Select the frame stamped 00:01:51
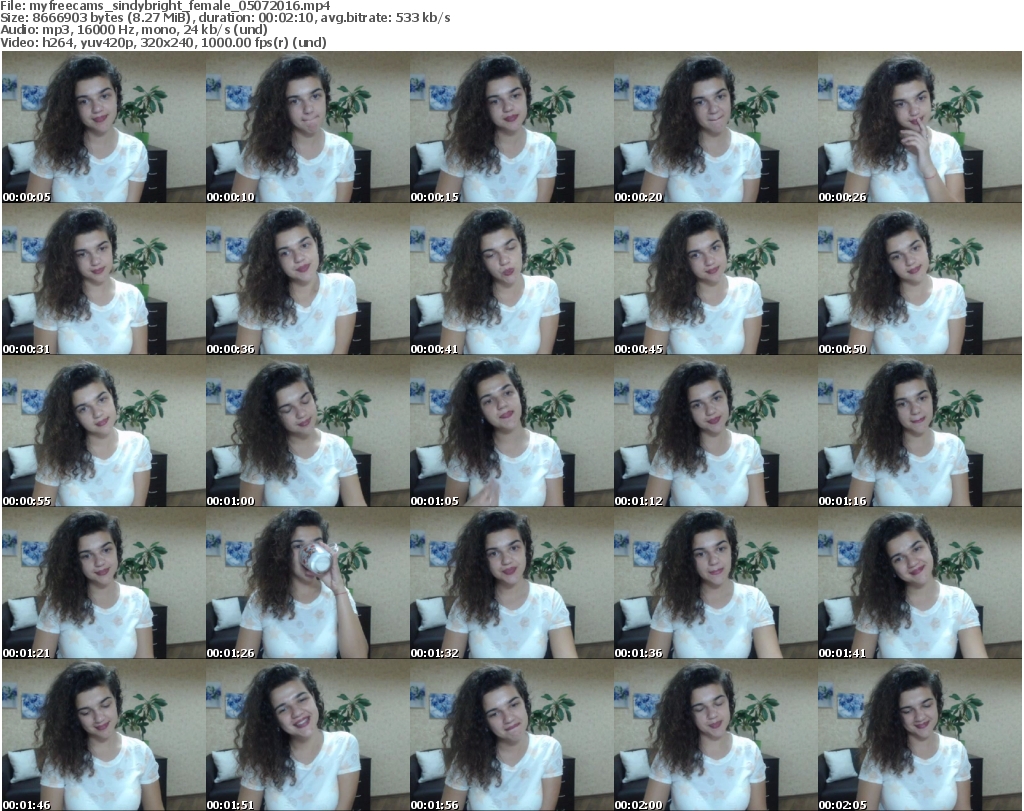 pyautogui.click(x=308, y=735)
